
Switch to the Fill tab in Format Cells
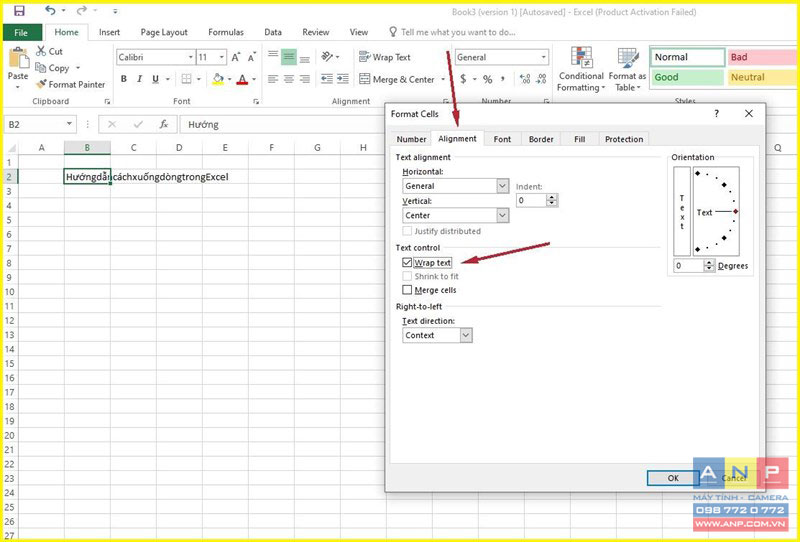click(x=580, y=139)
